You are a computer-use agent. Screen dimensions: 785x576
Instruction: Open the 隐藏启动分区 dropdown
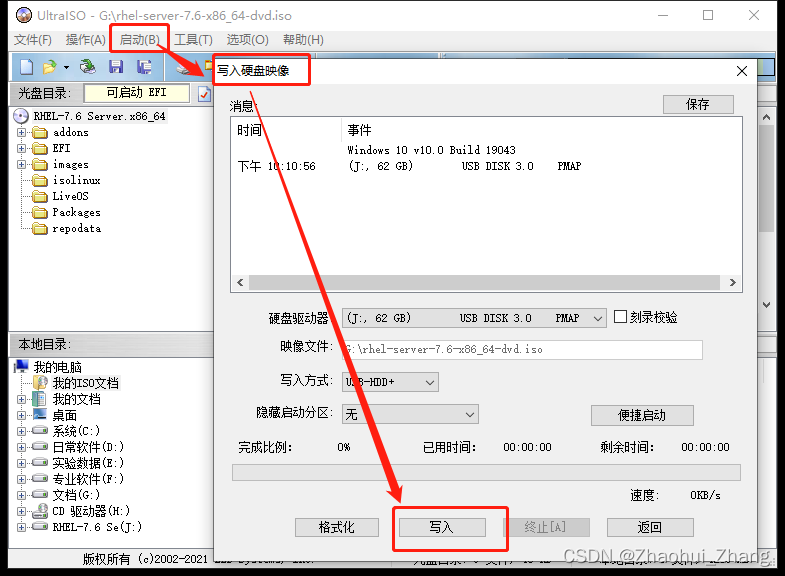[410, 414]
